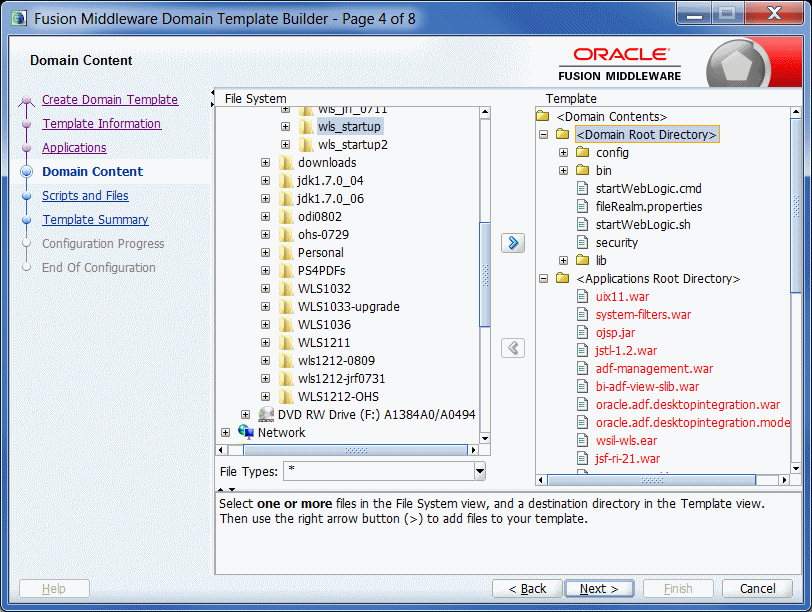The width and height of the screenshot is (812, 612).
Task: Expand the DVD RW Drive node
Action: 245,415
